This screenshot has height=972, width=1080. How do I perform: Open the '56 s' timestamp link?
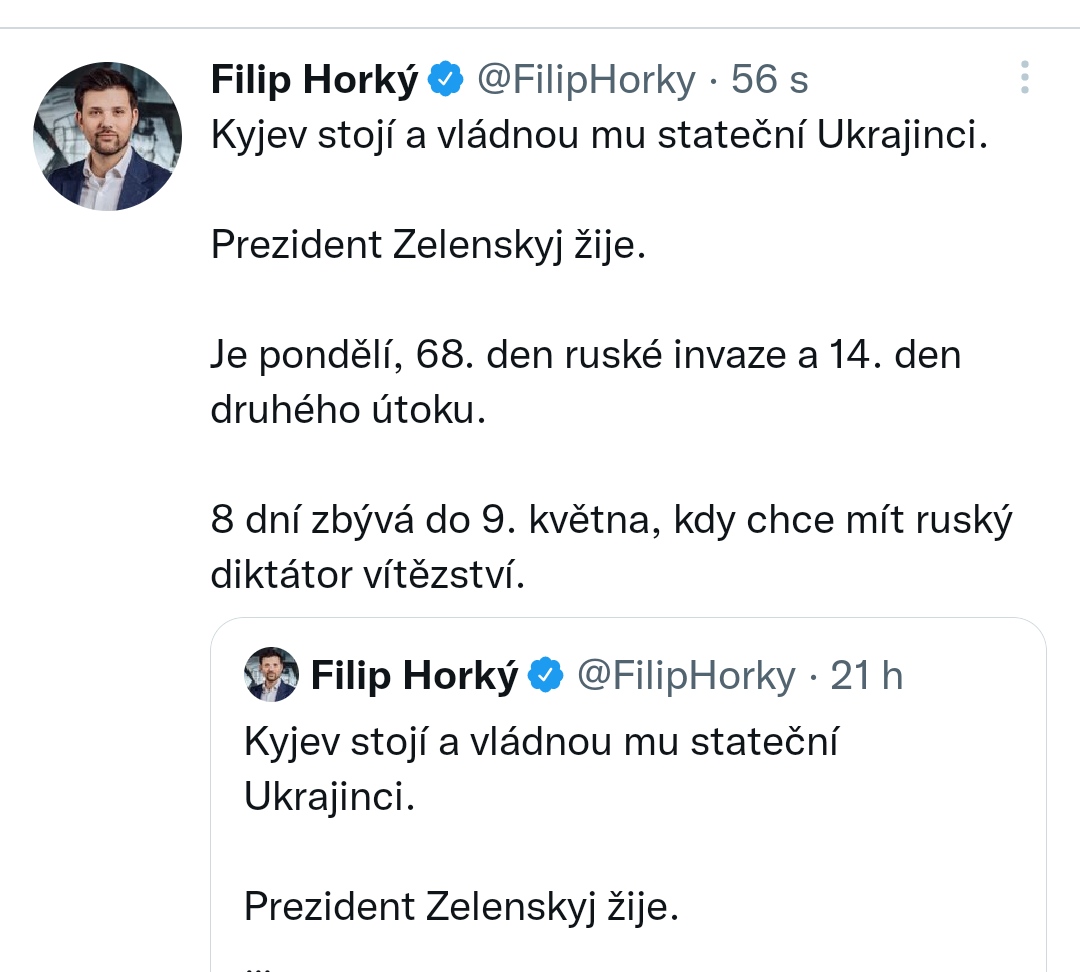click(x=770, y=80)
